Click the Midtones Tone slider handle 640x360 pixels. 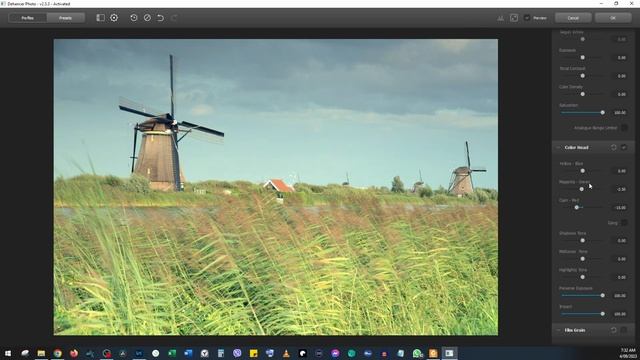[582, 259]
